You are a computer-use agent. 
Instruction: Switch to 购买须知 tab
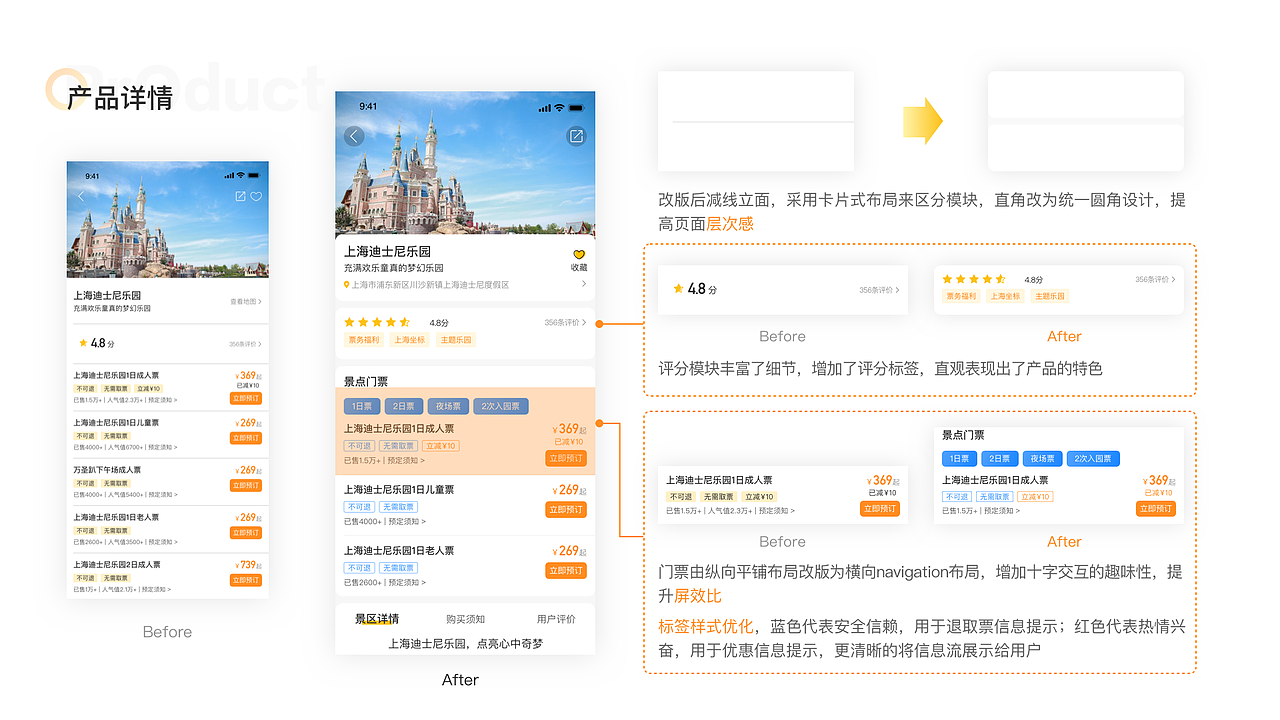coord(466,619)
